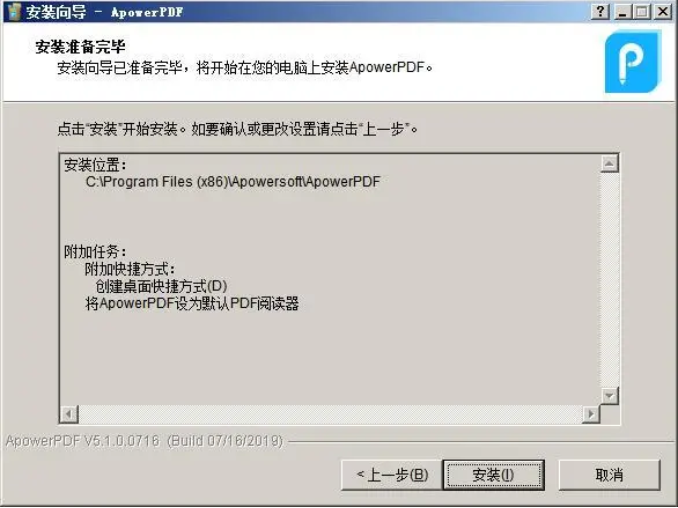This screenshot has width=678, height=508.
Task: Click the summary box scroll down arrow
Action: click(609, 395)
